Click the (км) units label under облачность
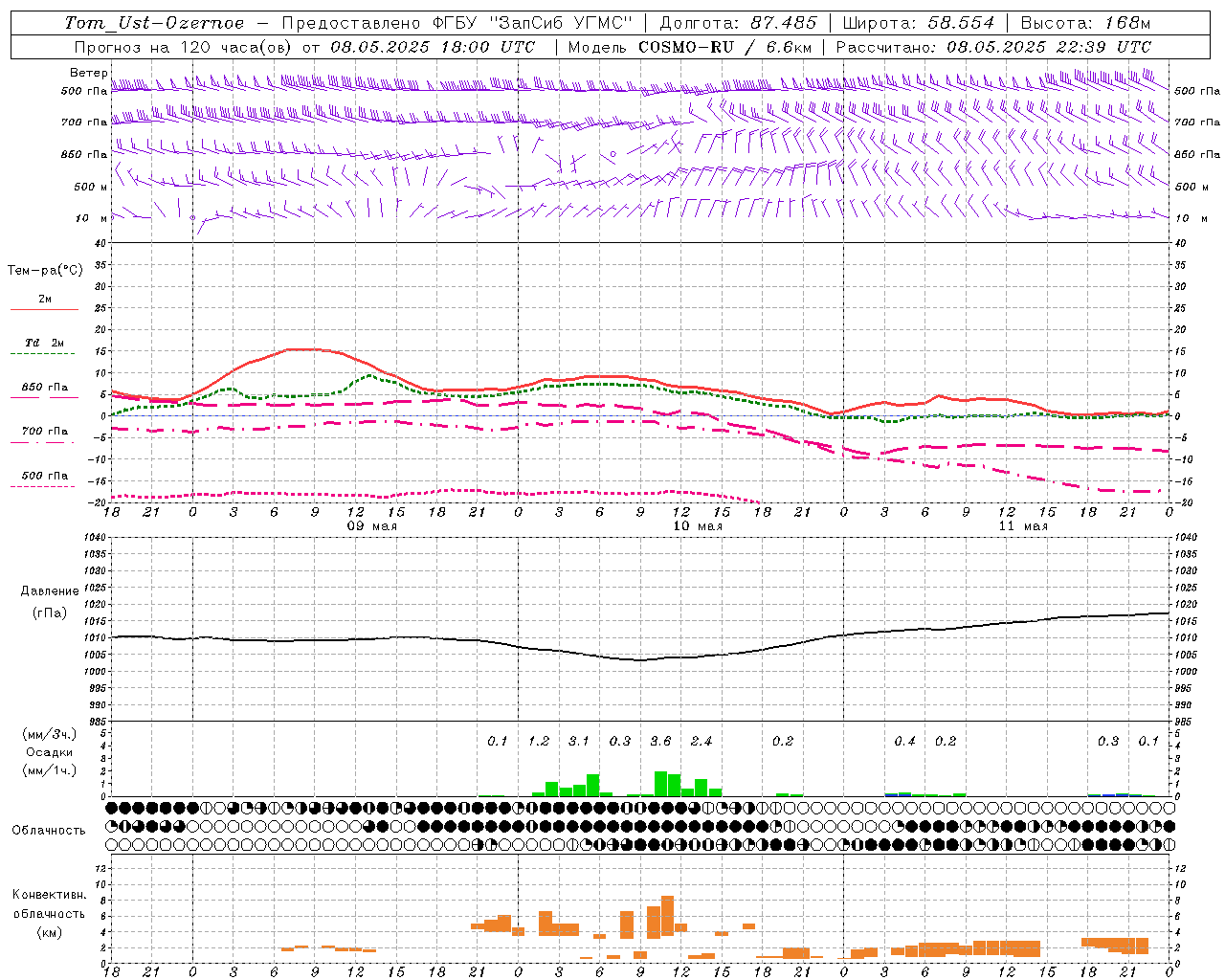 click(50, 932)
